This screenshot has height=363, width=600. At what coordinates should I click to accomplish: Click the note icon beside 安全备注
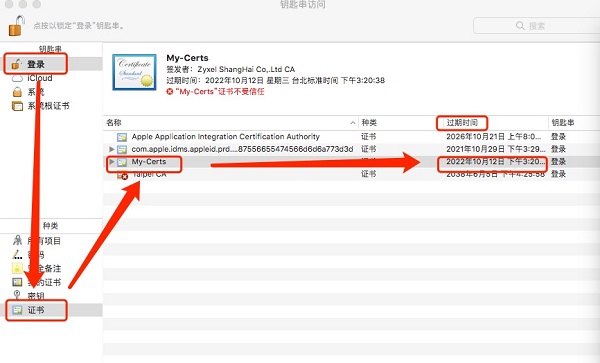tap(17, 268)
